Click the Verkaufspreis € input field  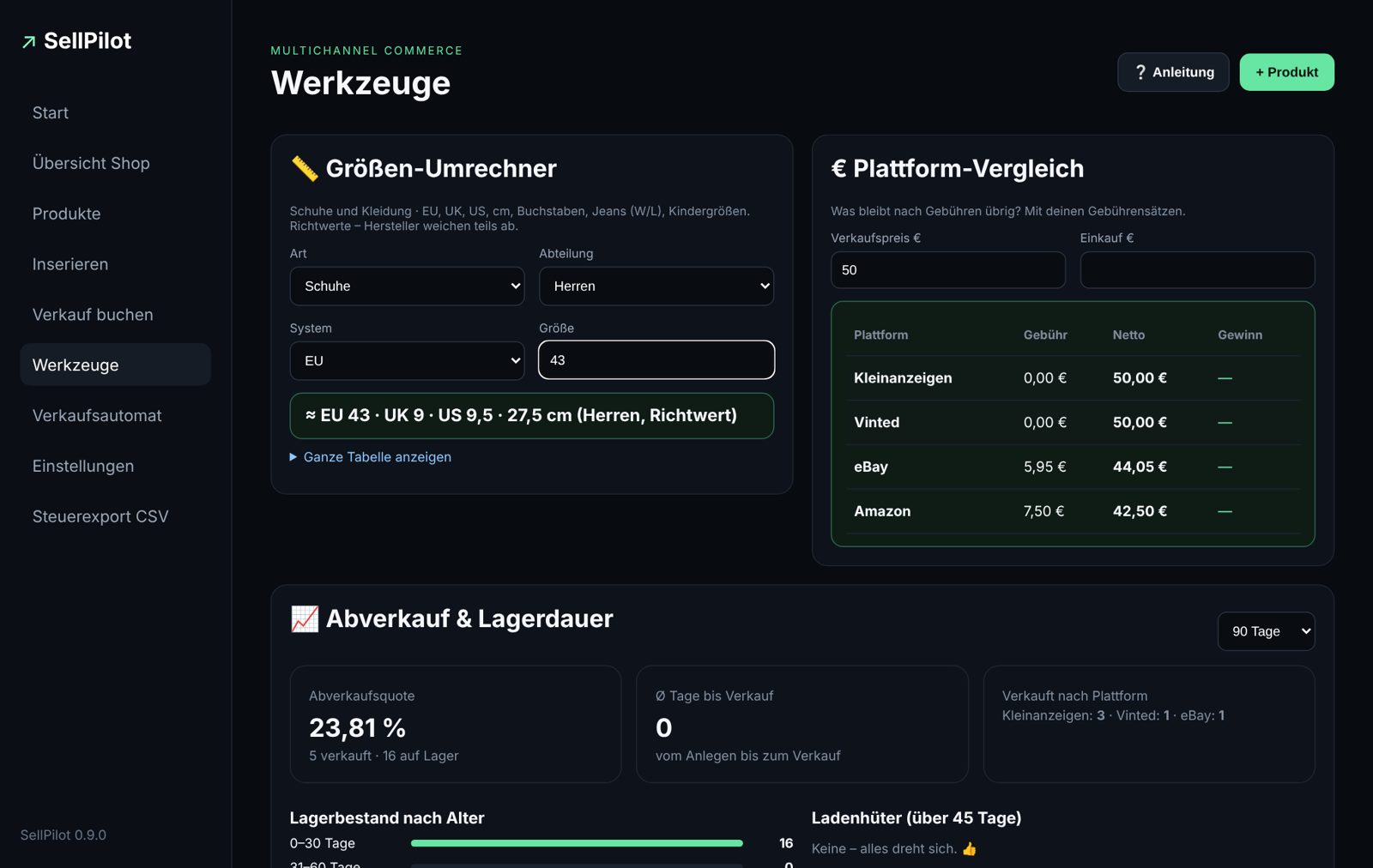point(948,270)
